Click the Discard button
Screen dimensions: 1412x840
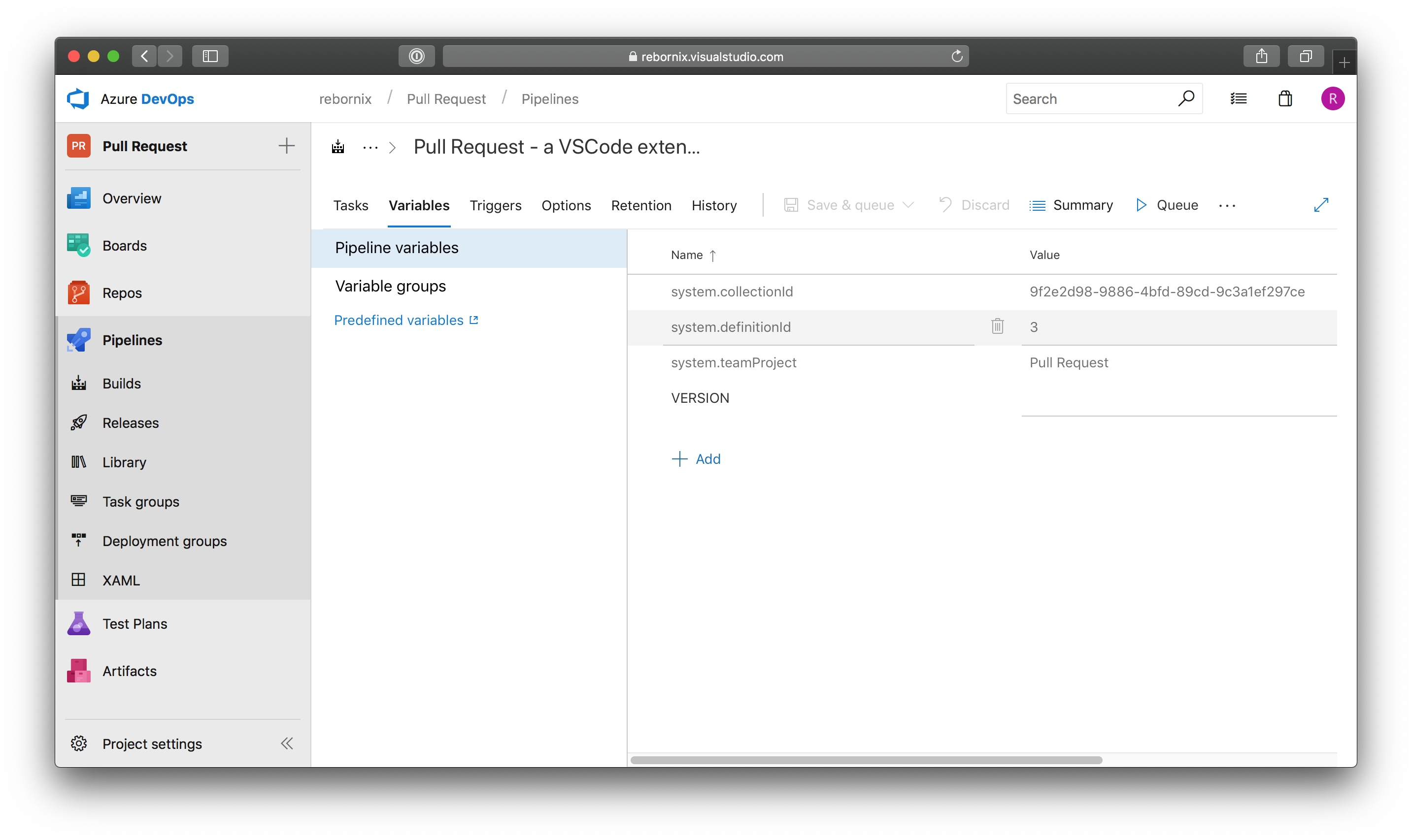tap(974, 205)
